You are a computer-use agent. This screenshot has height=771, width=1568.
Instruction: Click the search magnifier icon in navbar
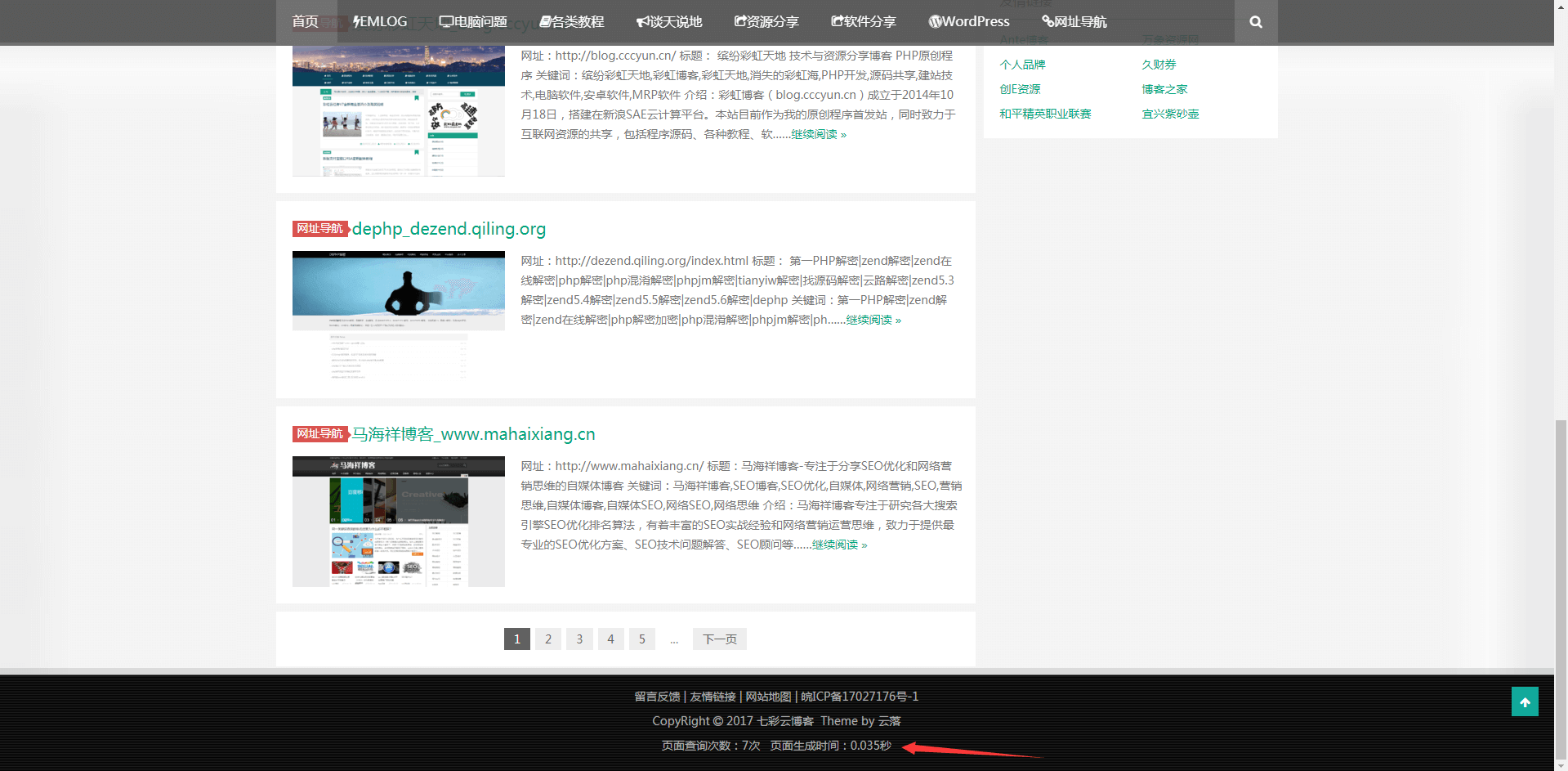click(x=1256, y=22)
